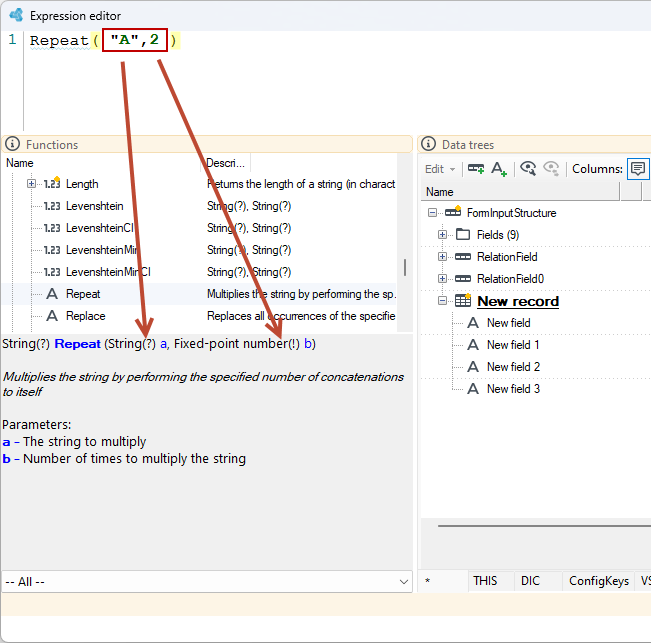Viewport: 651px width, 643px height.
Task: Select the New field 3 item
Action: [514, 389]
